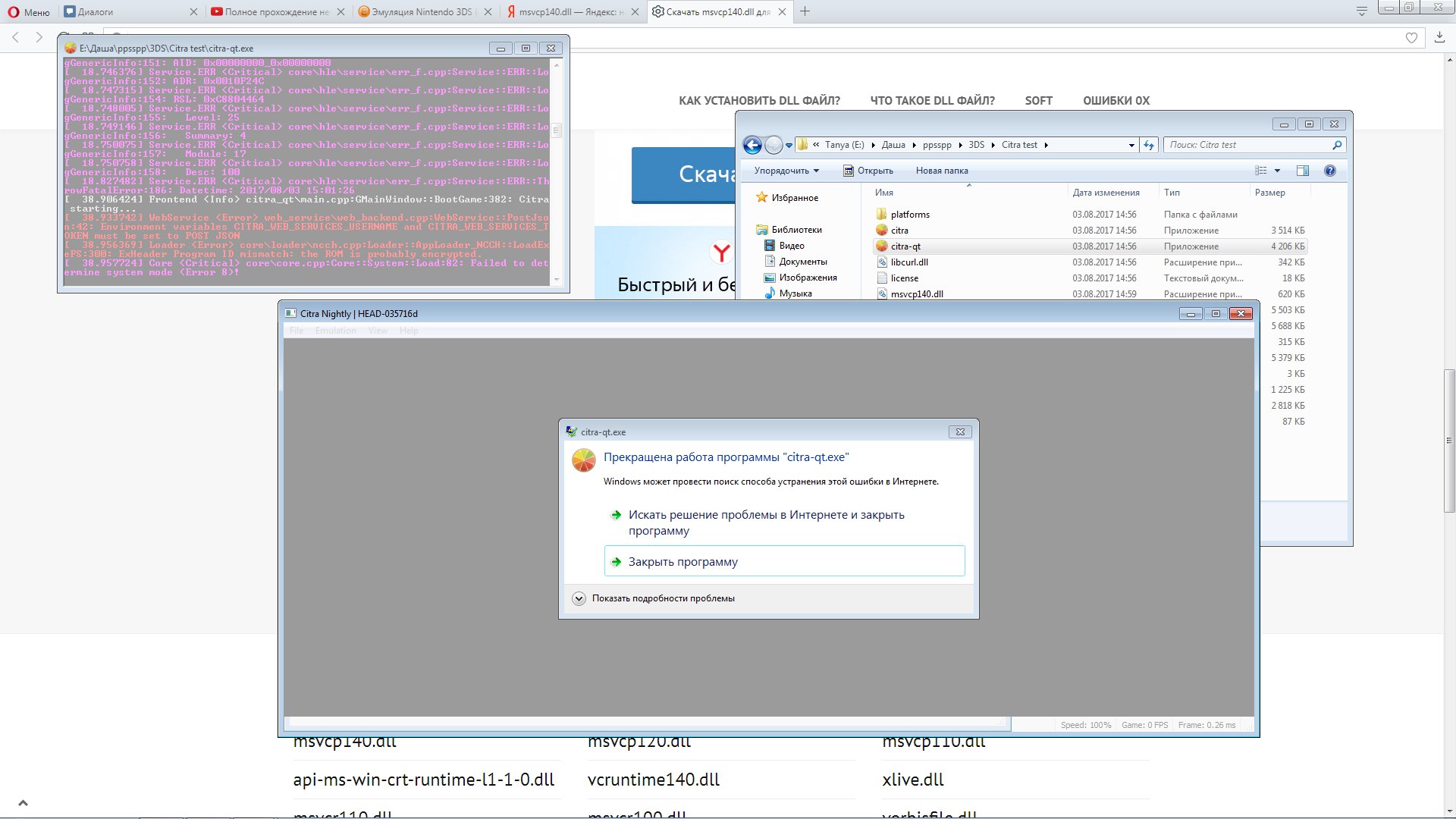1456x819 pixels.
Task: Close the citra-qt.exe crash dialog
Action: 960,431
